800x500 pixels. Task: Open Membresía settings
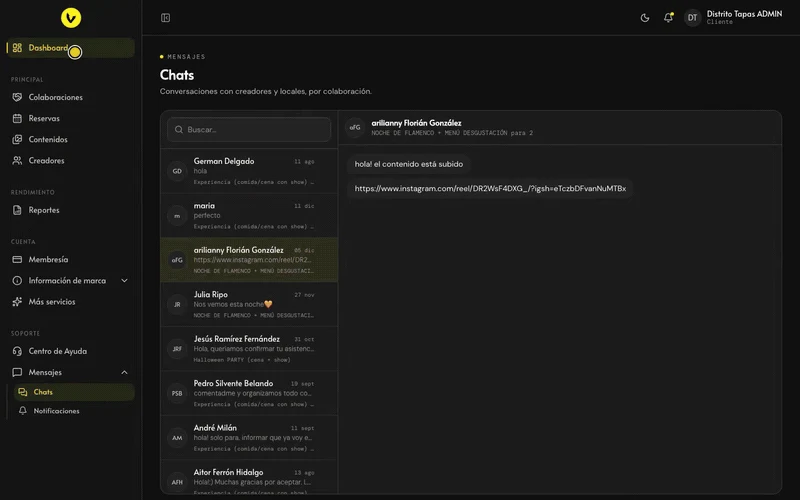click(48, 260)
